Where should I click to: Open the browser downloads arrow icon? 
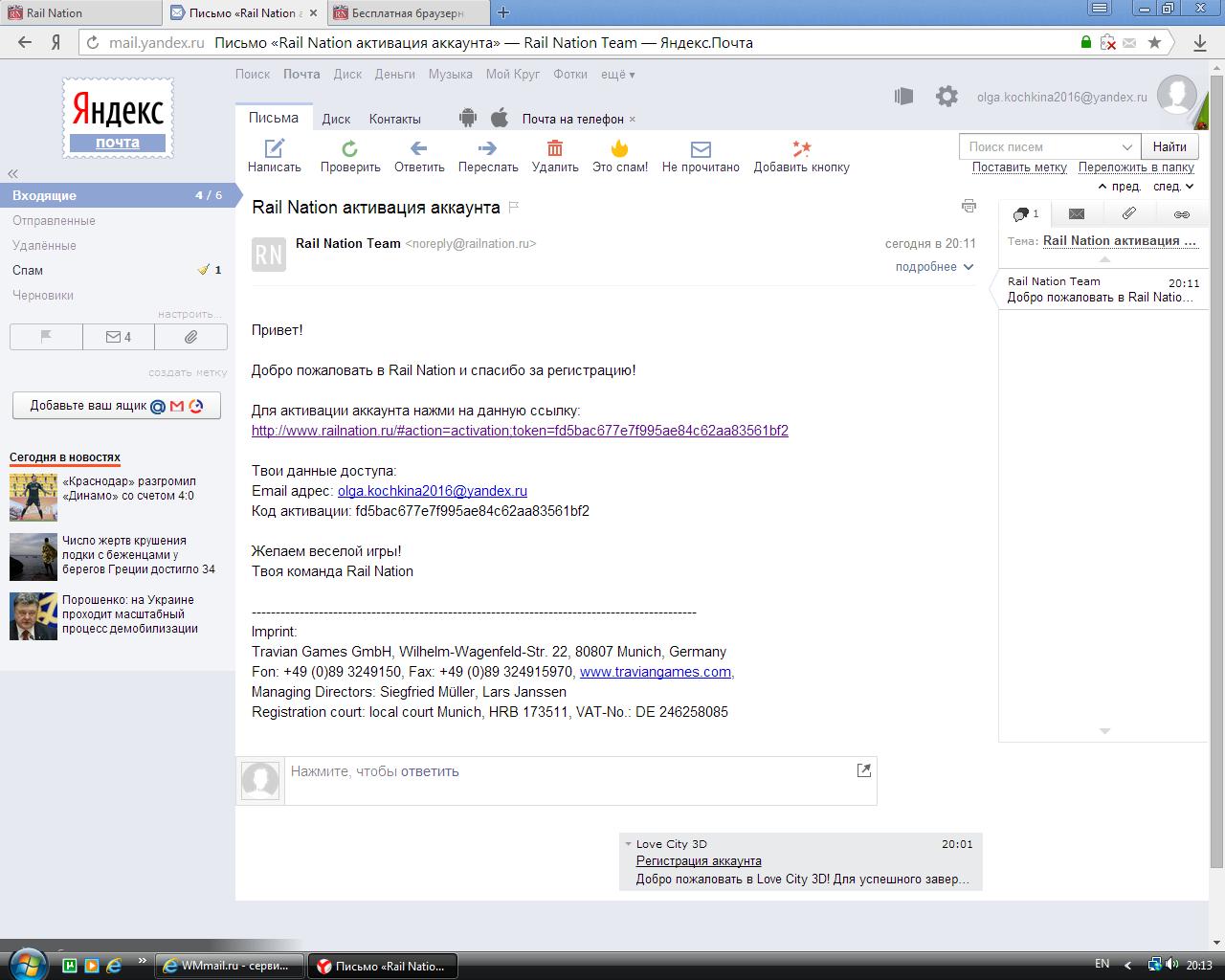point(1200,42)
